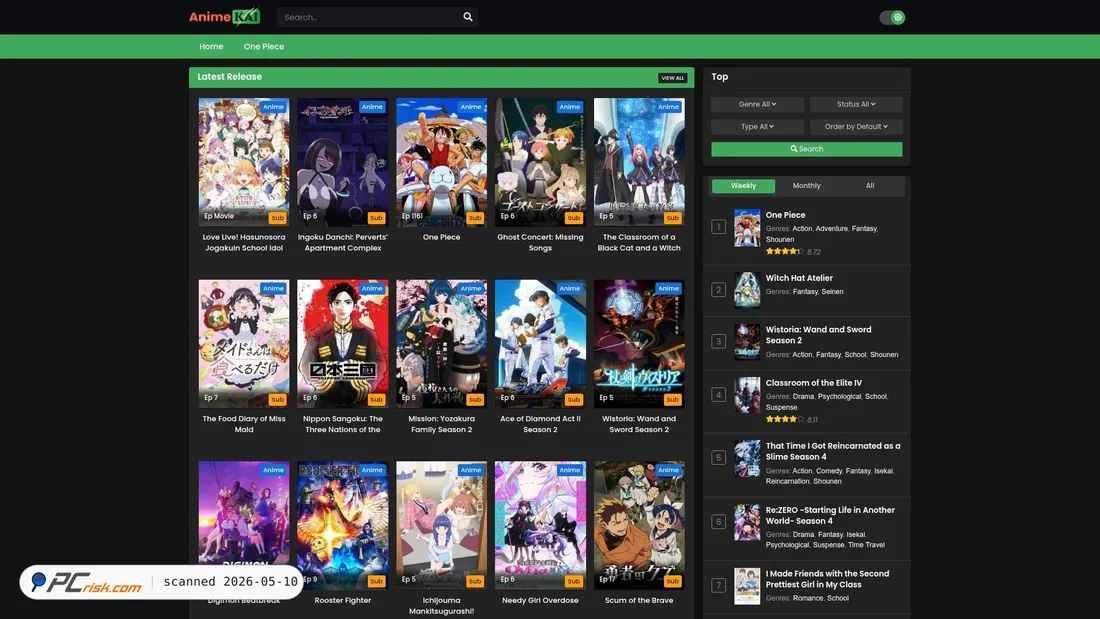Expand the Order by Default dropdown
Screen dimensions: 1100x619
pos(856,127)
